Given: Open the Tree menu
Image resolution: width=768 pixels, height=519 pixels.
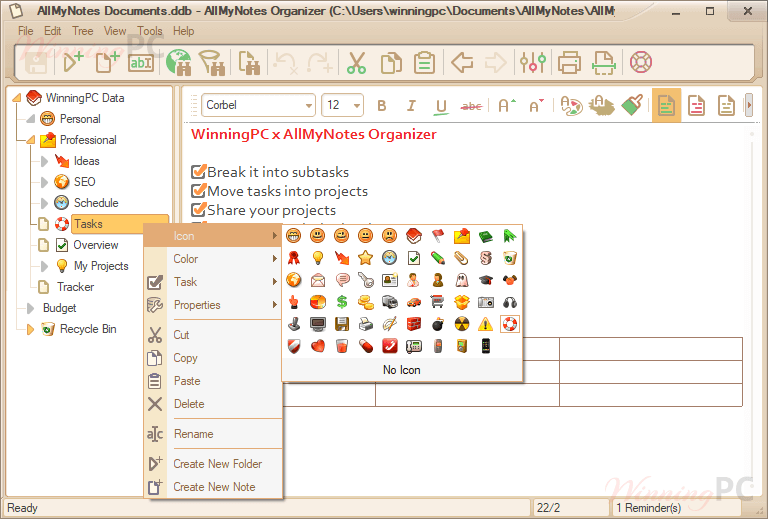Looking at the screenshot, I should tap(82, 31).
